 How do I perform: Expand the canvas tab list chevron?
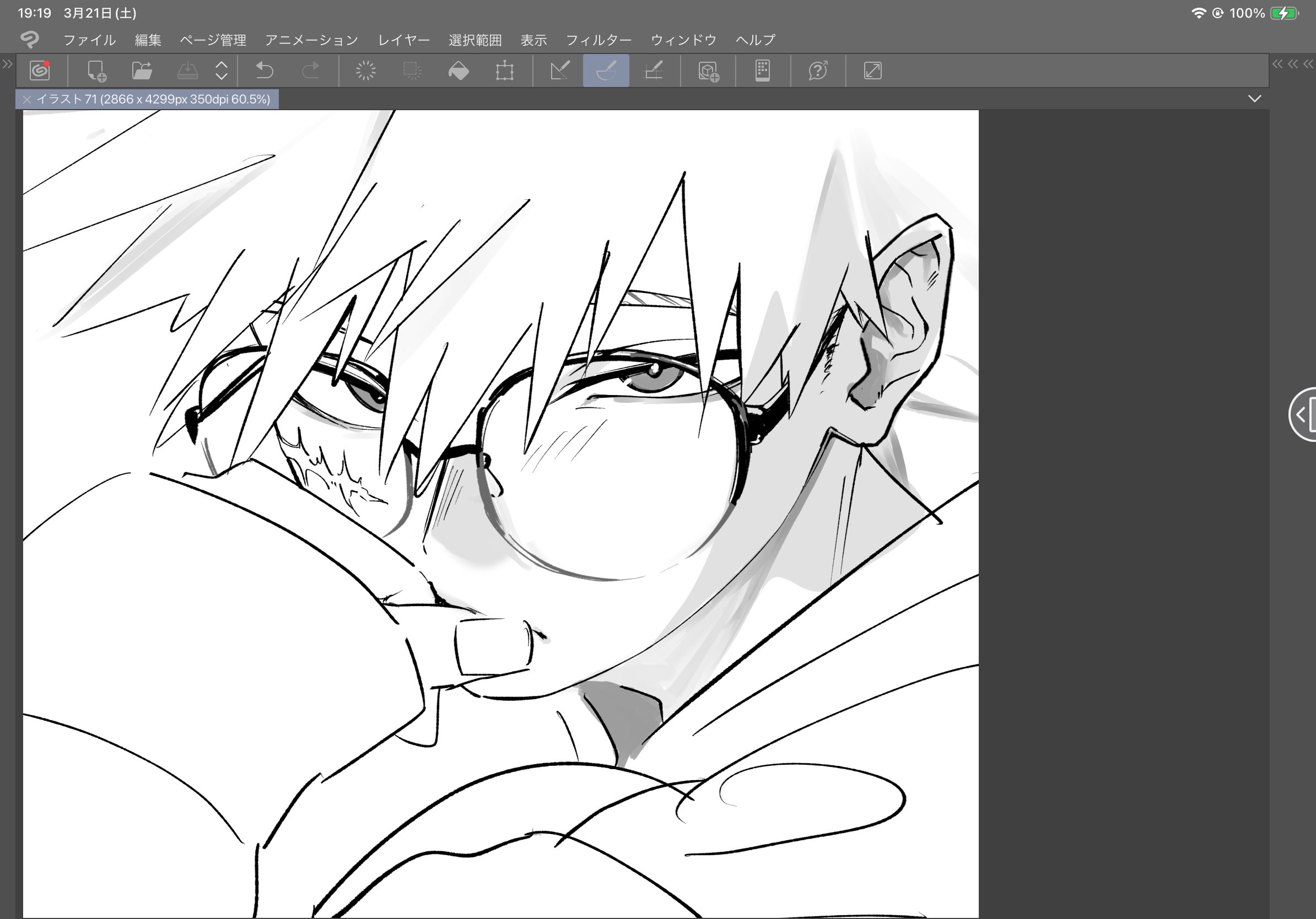(x=1254, y=99)
